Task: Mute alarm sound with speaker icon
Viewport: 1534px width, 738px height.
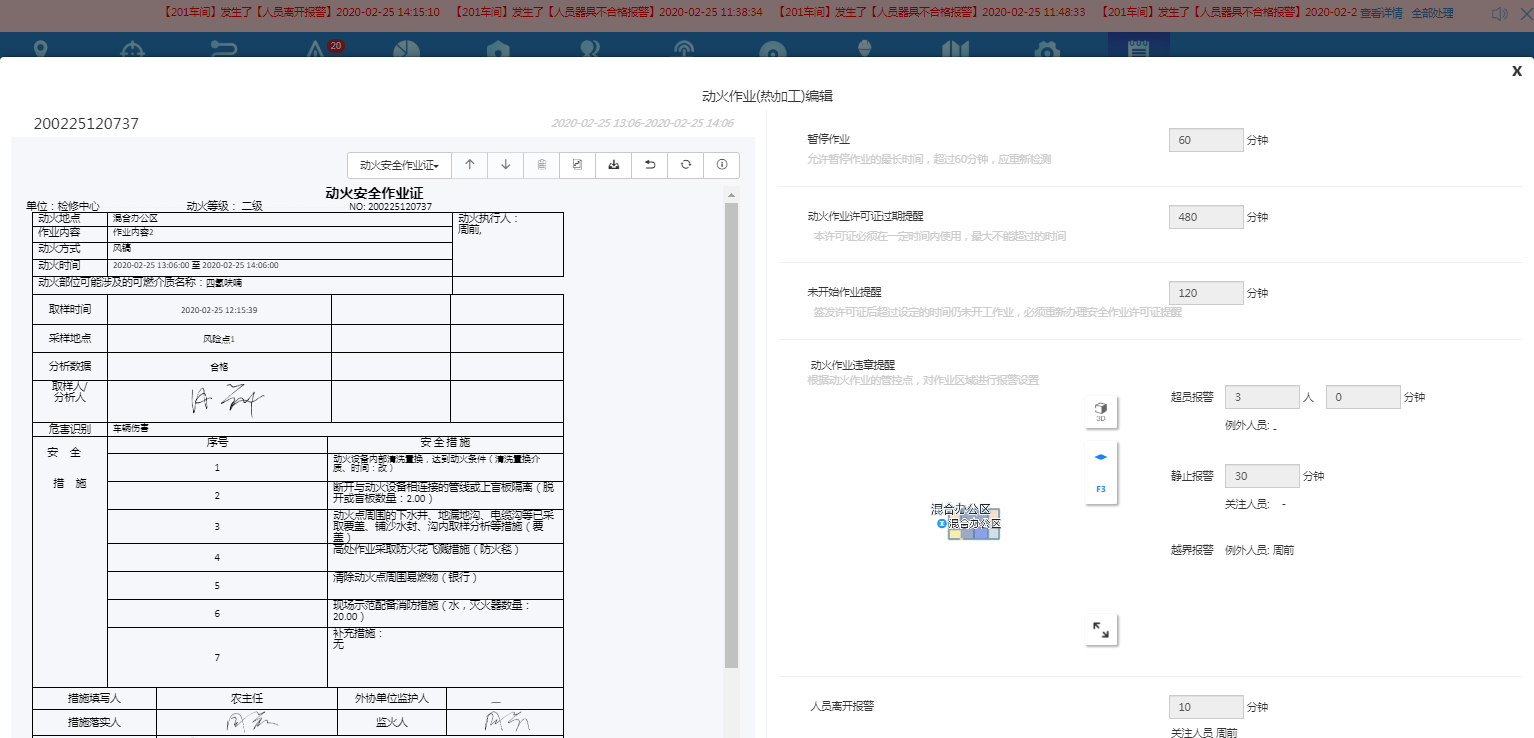Action: (1499, 14)
